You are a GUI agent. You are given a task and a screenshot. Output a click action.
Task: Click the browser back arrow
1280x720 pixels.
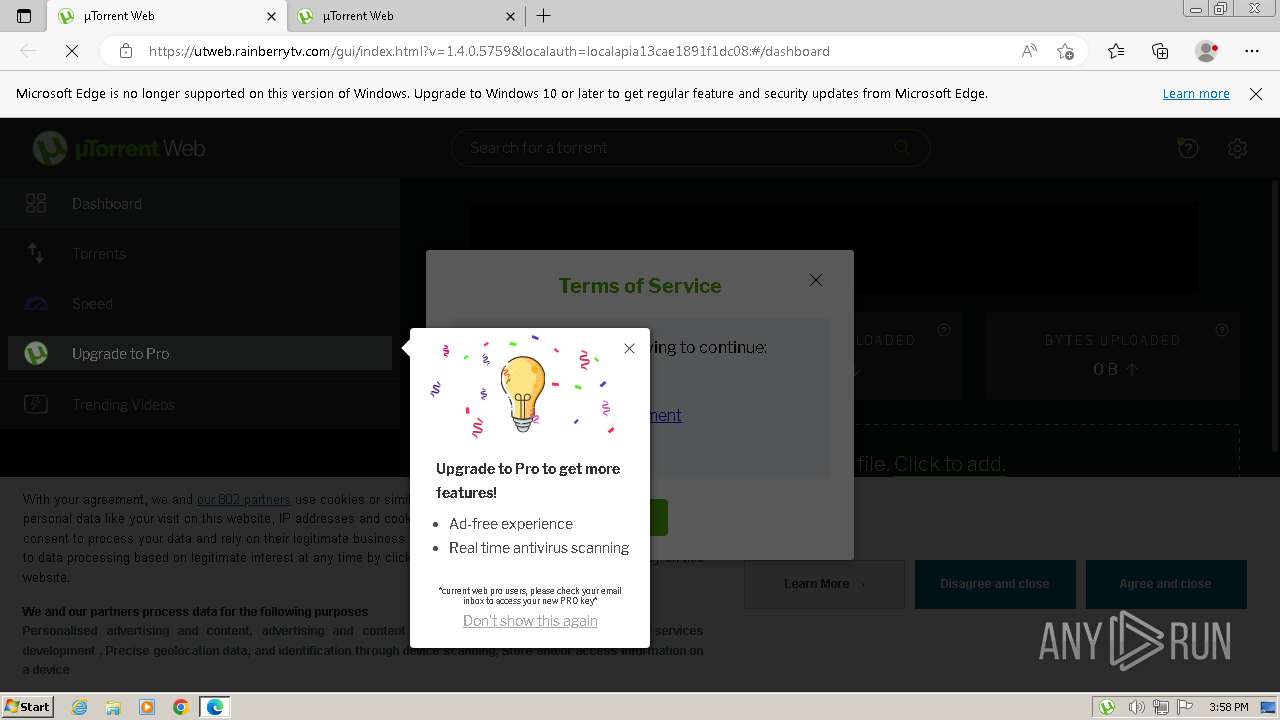[x=28, y=51]
